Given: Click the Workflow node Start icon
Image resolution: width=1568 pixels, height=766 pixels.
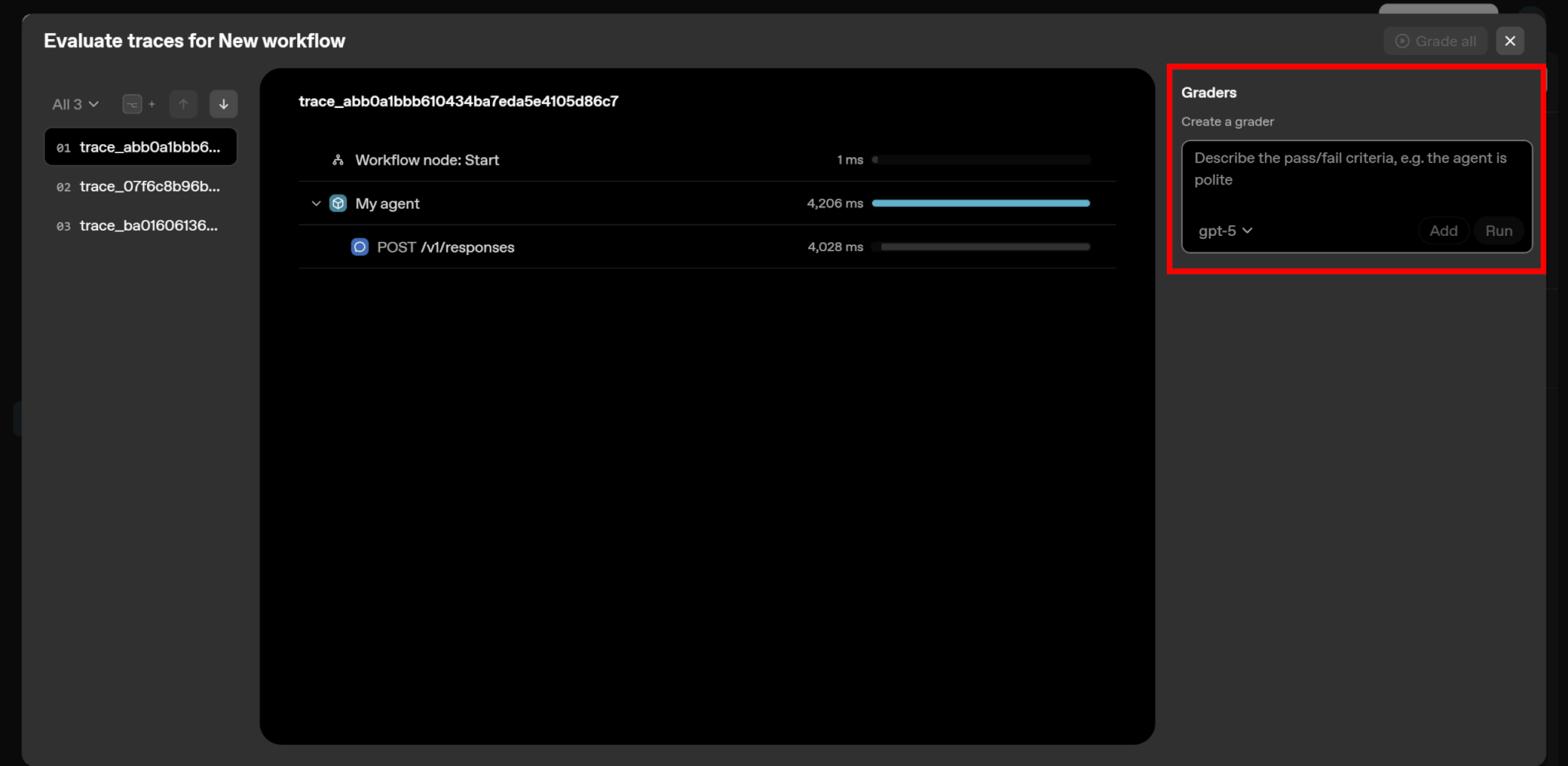Looking at the screenshot, I should (338, 160).
